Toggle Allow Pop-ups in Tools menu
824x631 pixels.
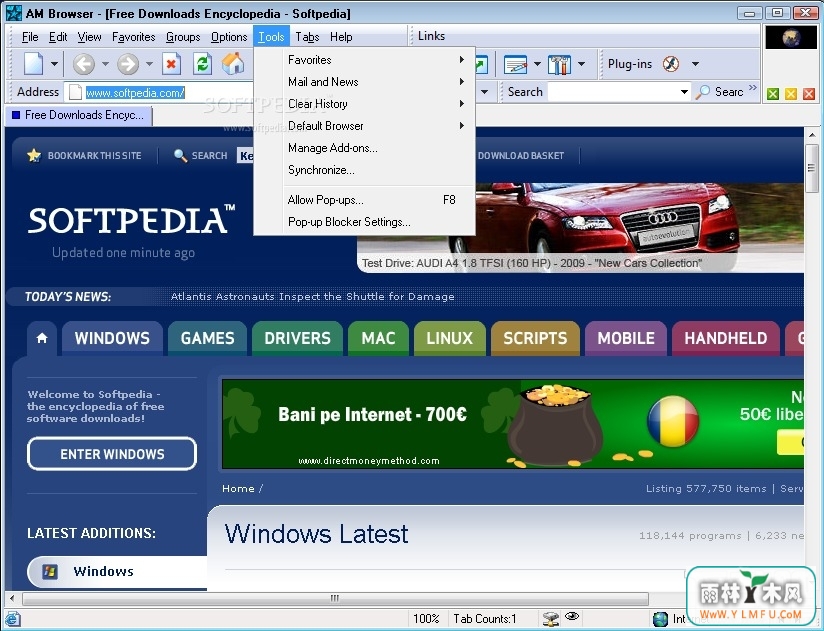[x=365, y=200]
